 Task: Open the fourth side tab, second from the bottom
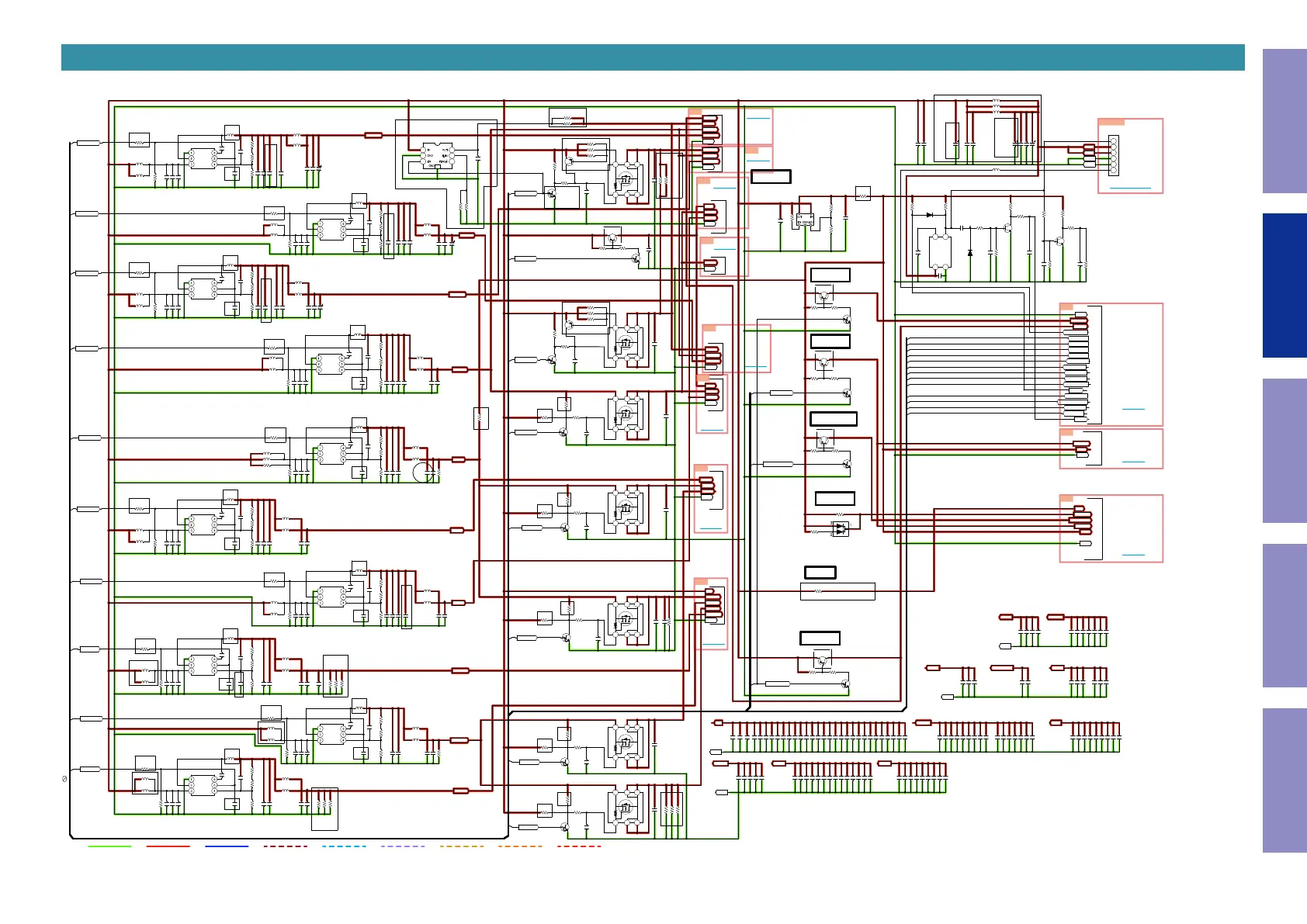point(1284,615)
